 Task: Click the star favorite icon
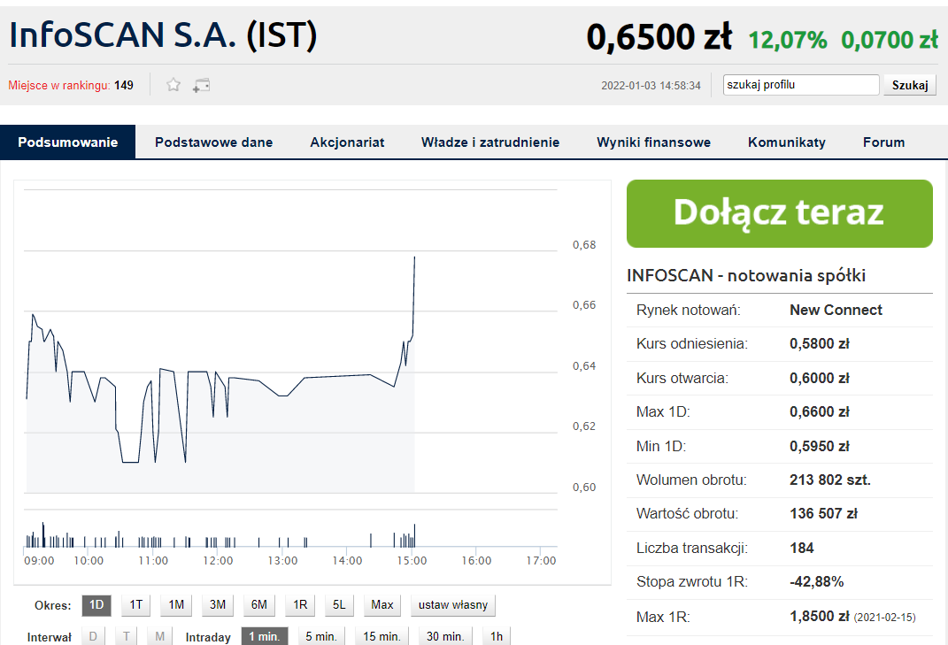click(173, 85)
